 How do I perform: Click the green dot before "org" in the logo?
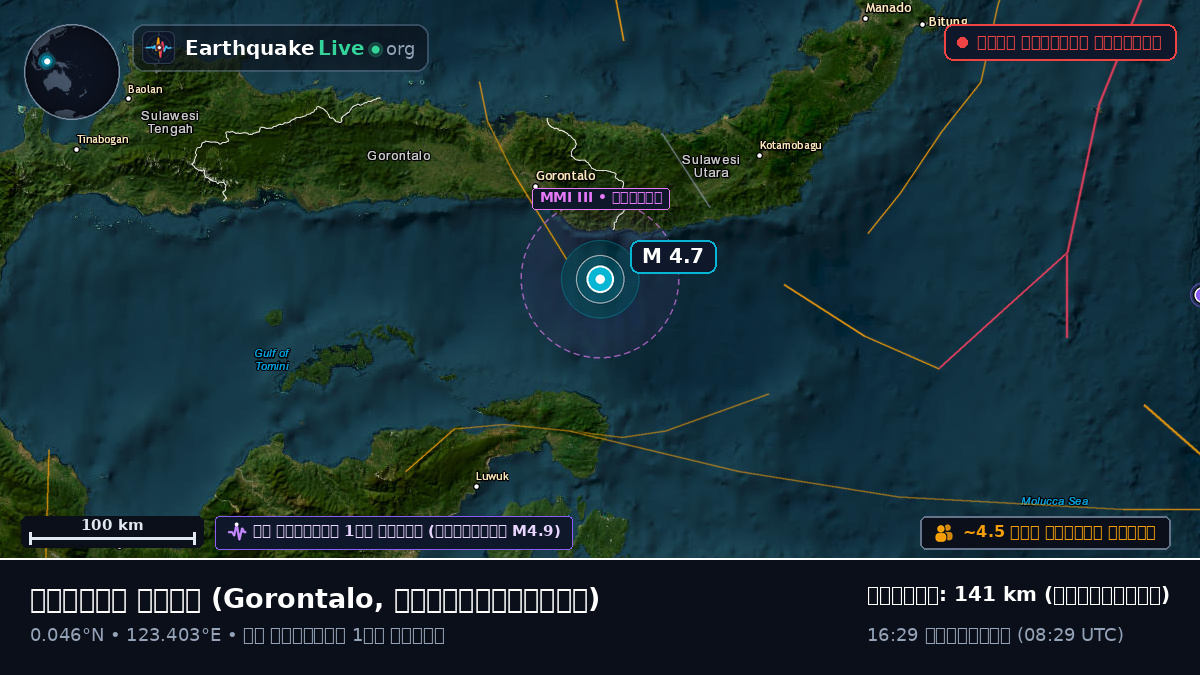pyautogui.click(x=375, y=49)
